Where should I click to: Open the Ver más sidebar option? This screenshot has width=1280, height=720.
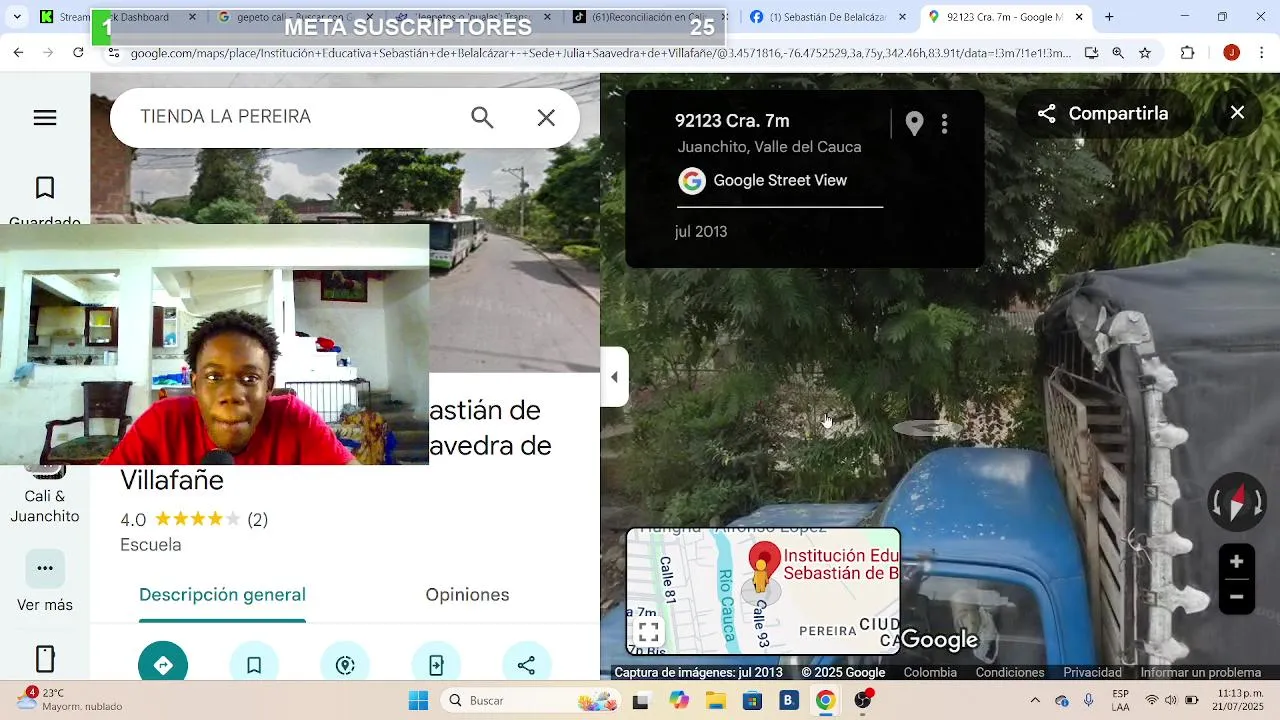[x=45, y=582]
